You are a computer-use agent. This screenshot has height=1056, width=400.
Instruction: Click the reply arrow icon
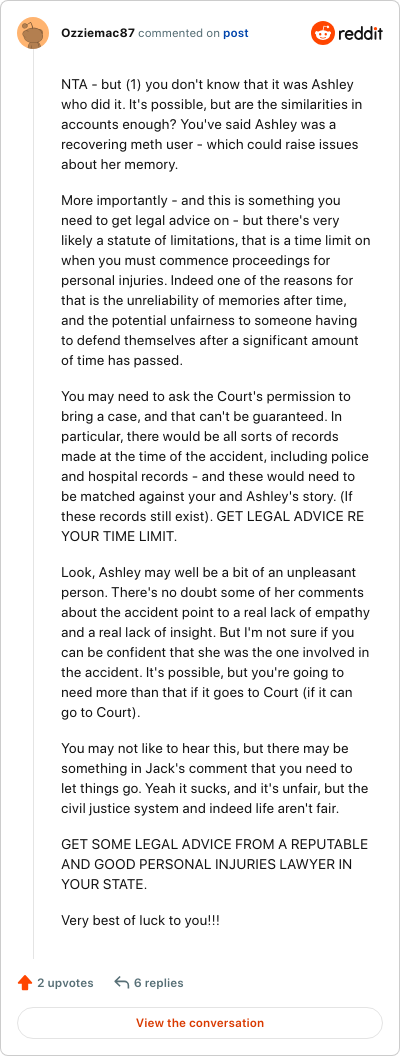click(122, 983)
